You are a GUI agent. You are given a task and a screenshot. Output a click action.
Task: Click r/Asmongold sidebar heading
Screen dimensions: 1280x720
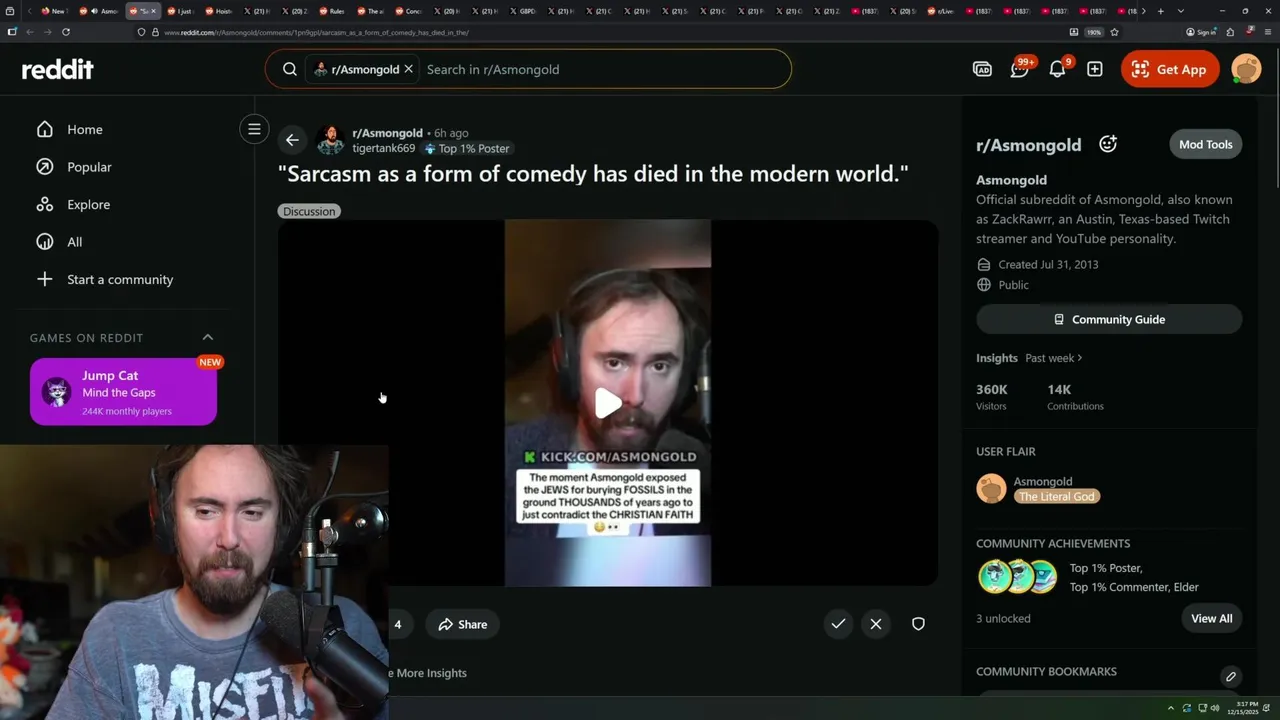(1028, 145)
